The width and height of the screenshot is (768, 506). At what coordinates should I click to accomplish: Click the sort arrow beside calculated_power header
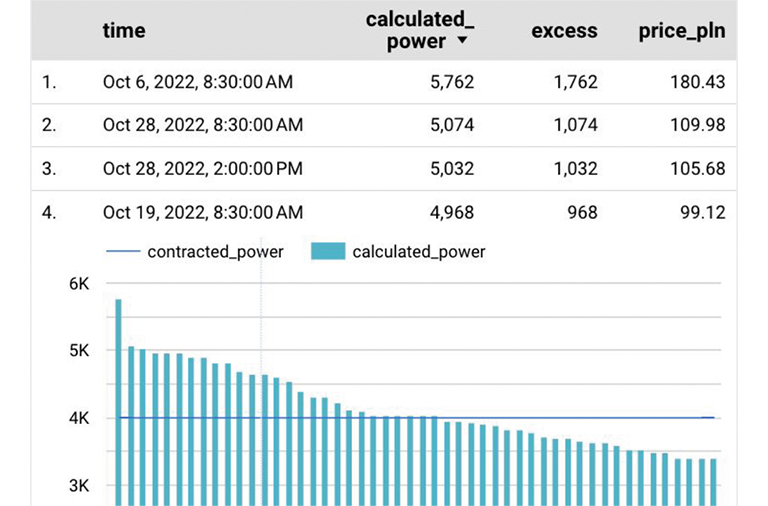point(462,42)
